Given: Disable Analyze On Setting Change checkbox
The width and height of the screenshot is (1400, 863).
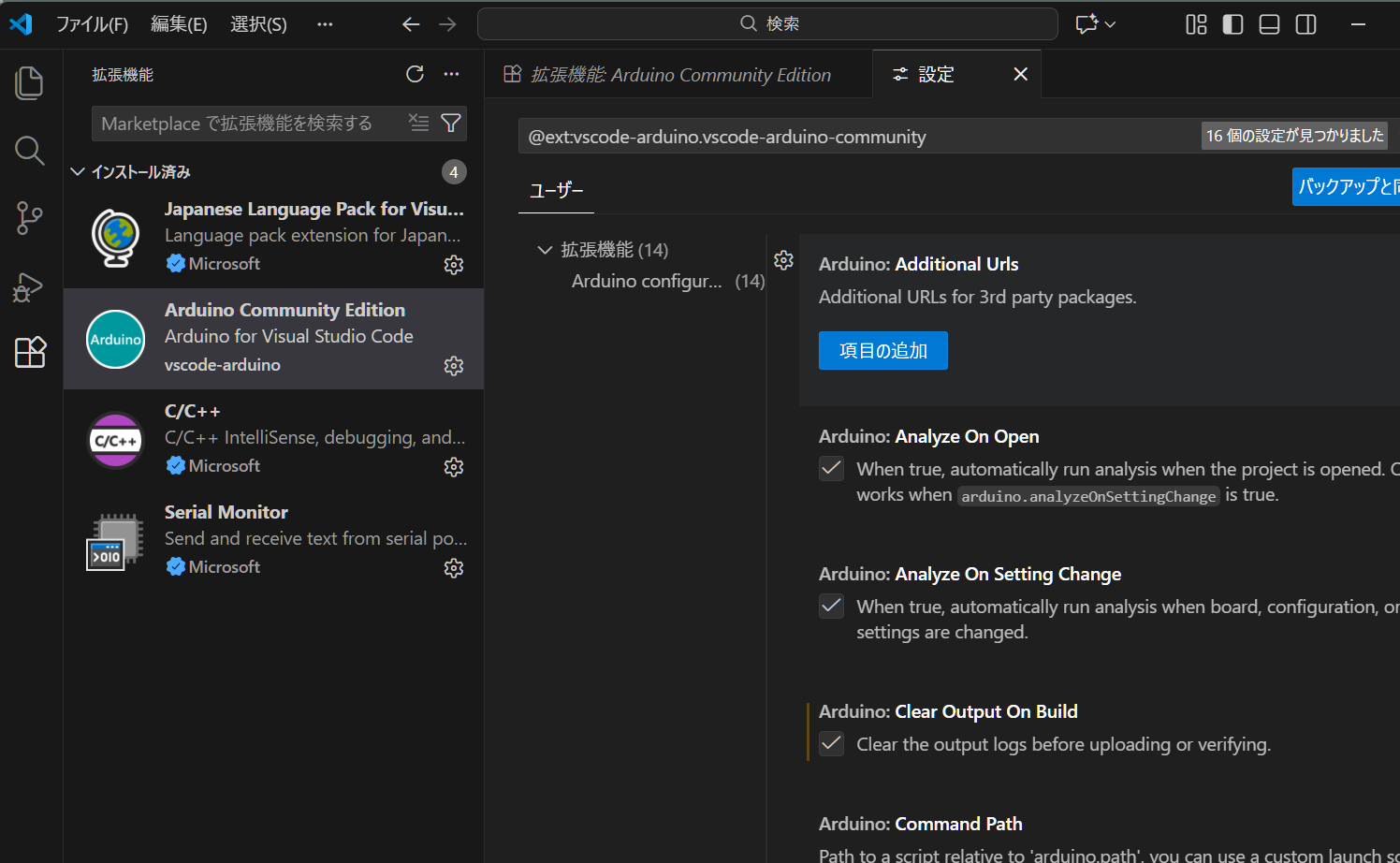Looking at the screenshot, I should coord(831,607).
